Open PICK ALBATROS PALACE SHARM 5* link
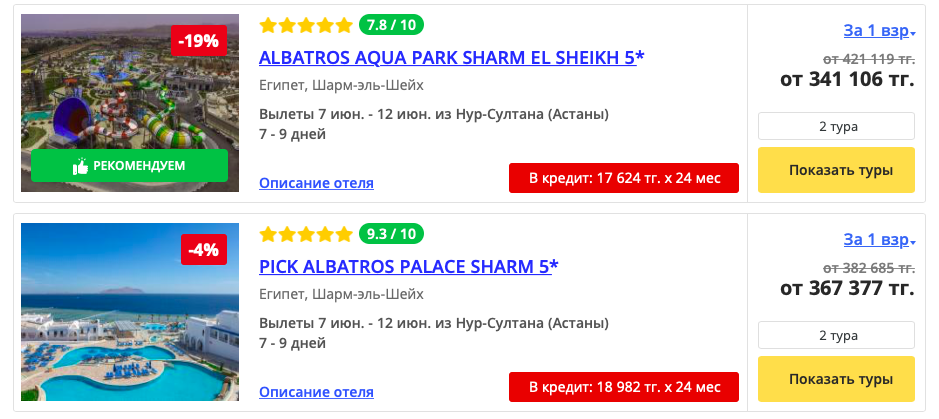 409,266
